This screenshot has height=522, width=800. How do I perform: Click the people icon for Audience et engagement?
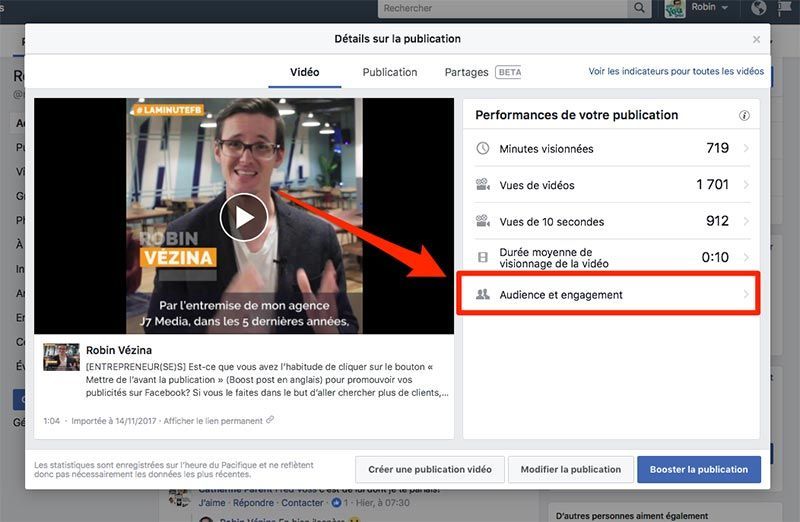coord(483,295)
